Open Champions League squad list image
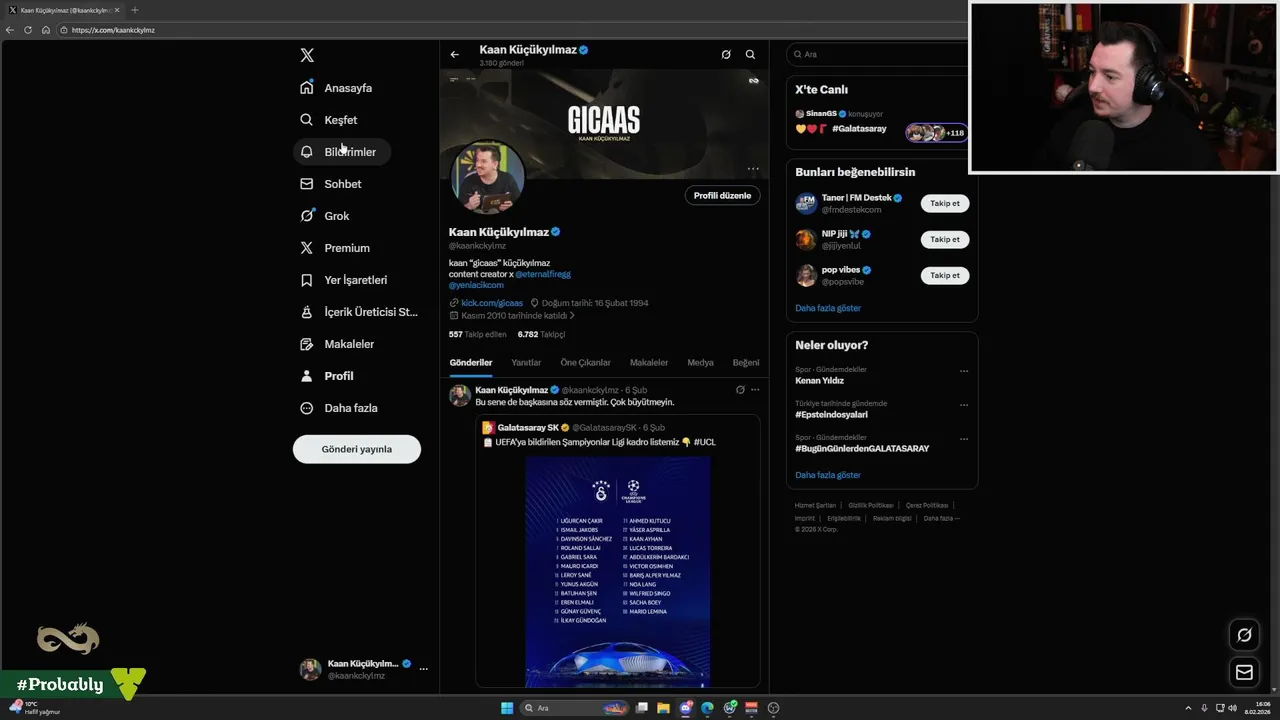The height and width of the screenshot is (720, 1280). pos(618,571)
